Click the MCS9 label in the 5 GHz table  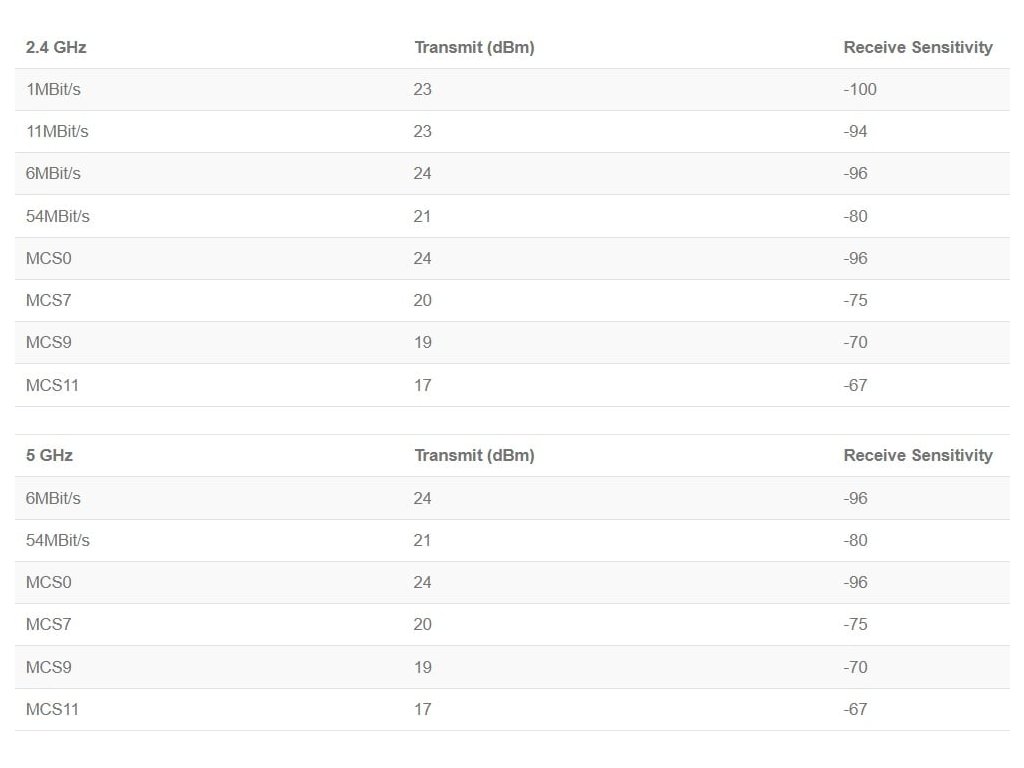click(x=48, y=667)
